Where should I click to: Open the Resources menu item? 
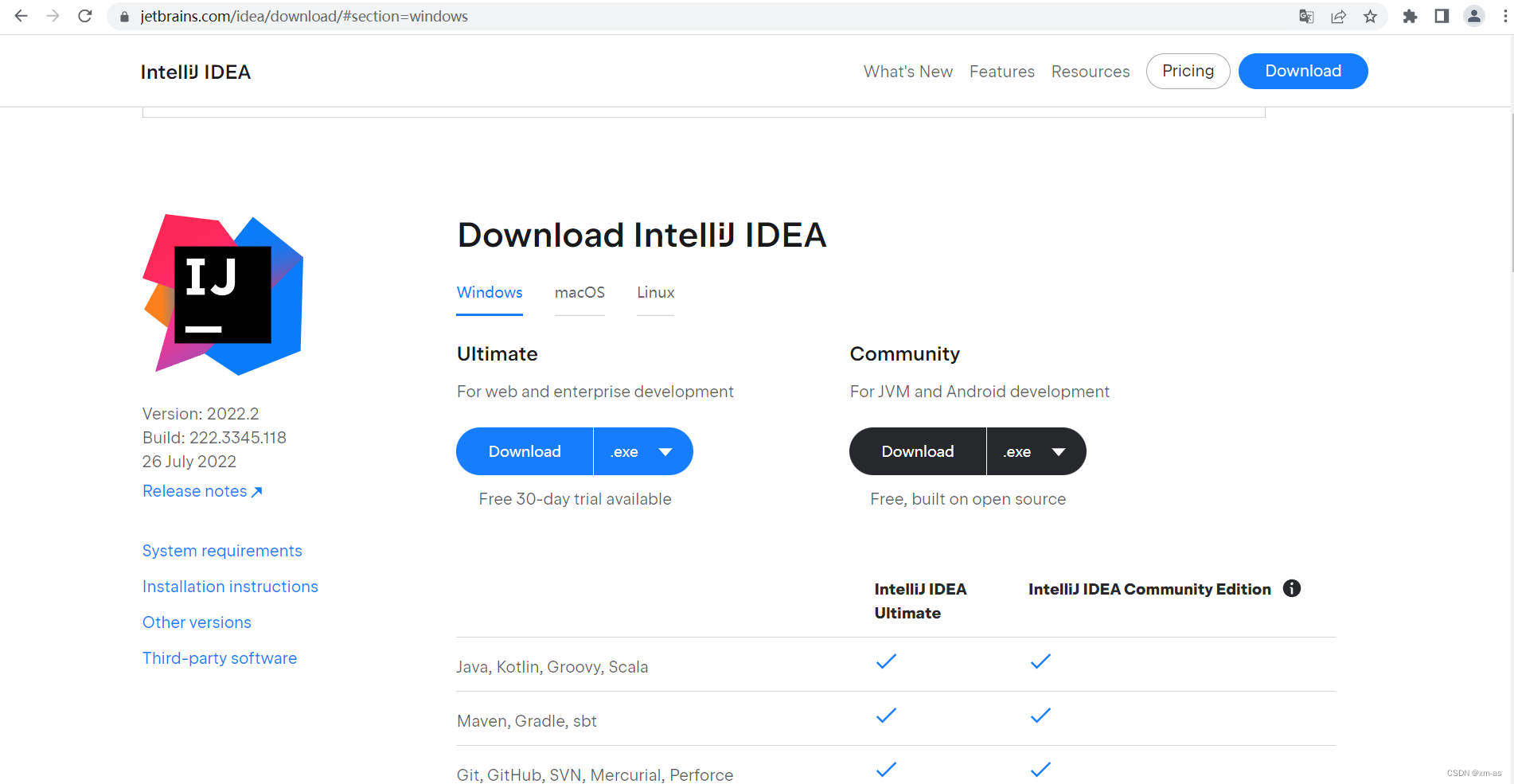tap(1091, 72)
